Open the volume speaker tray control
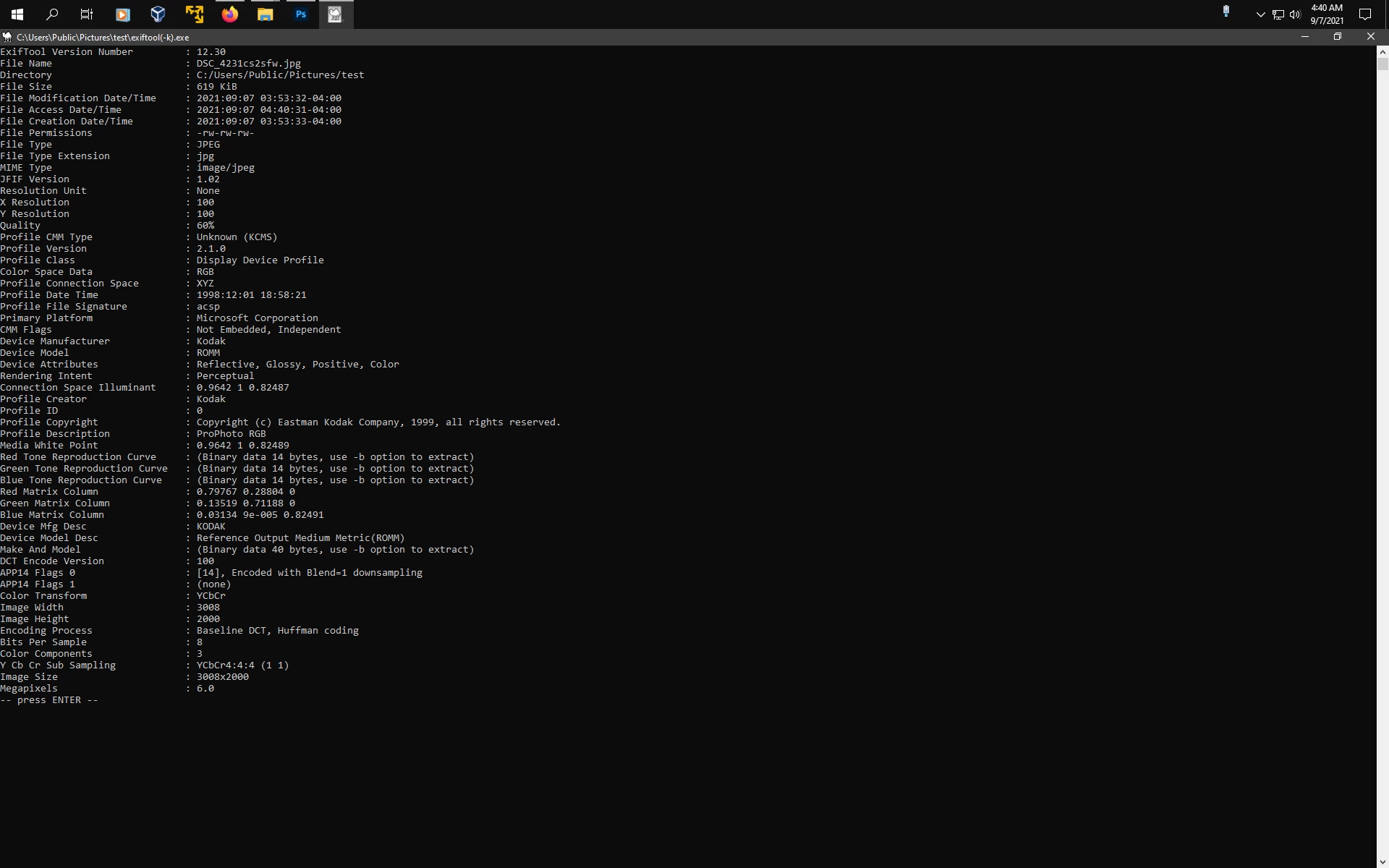 click(1295, 14)
